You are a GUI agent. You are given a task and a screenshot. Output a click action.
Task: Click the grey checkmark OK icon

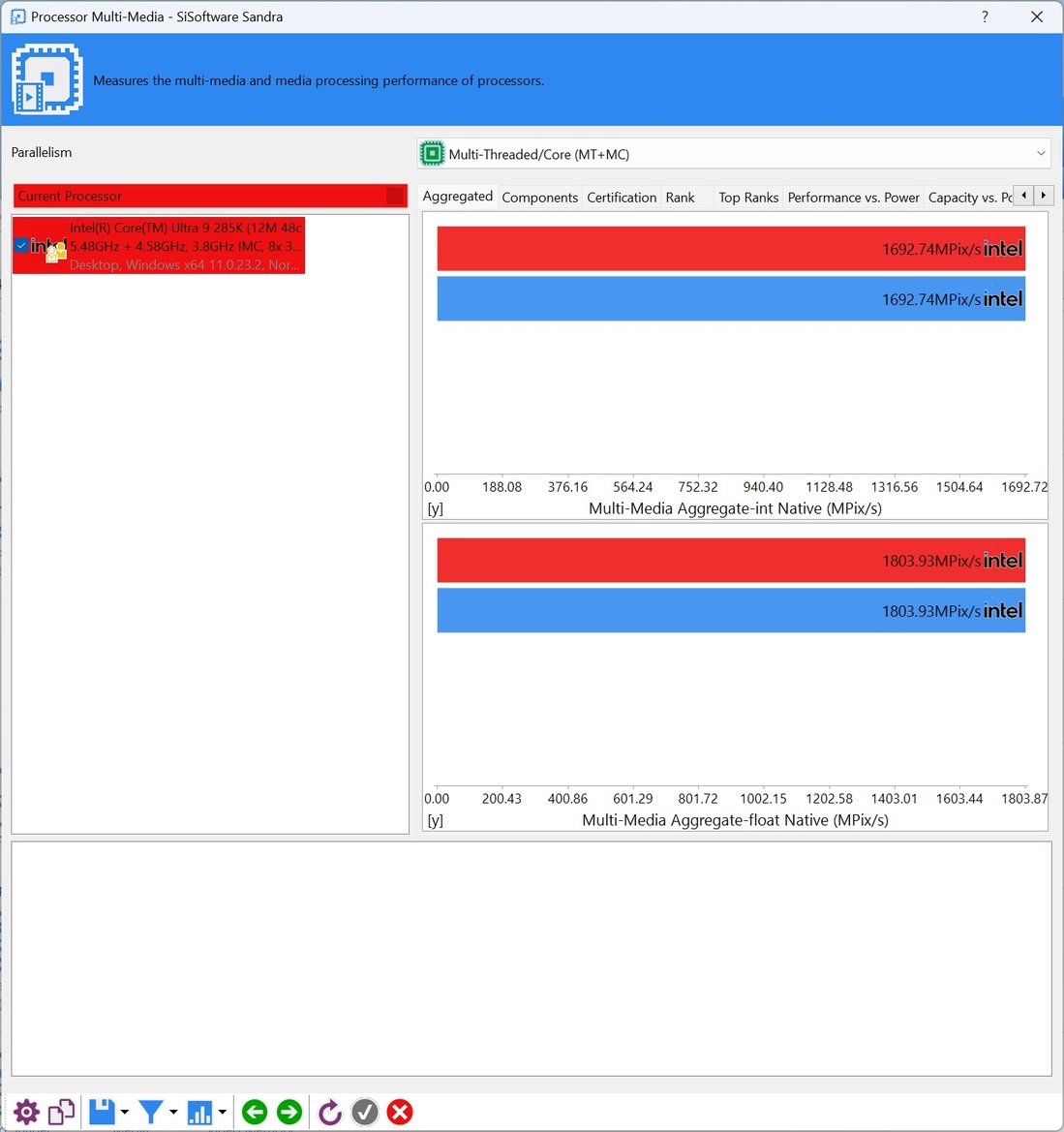365,1112
